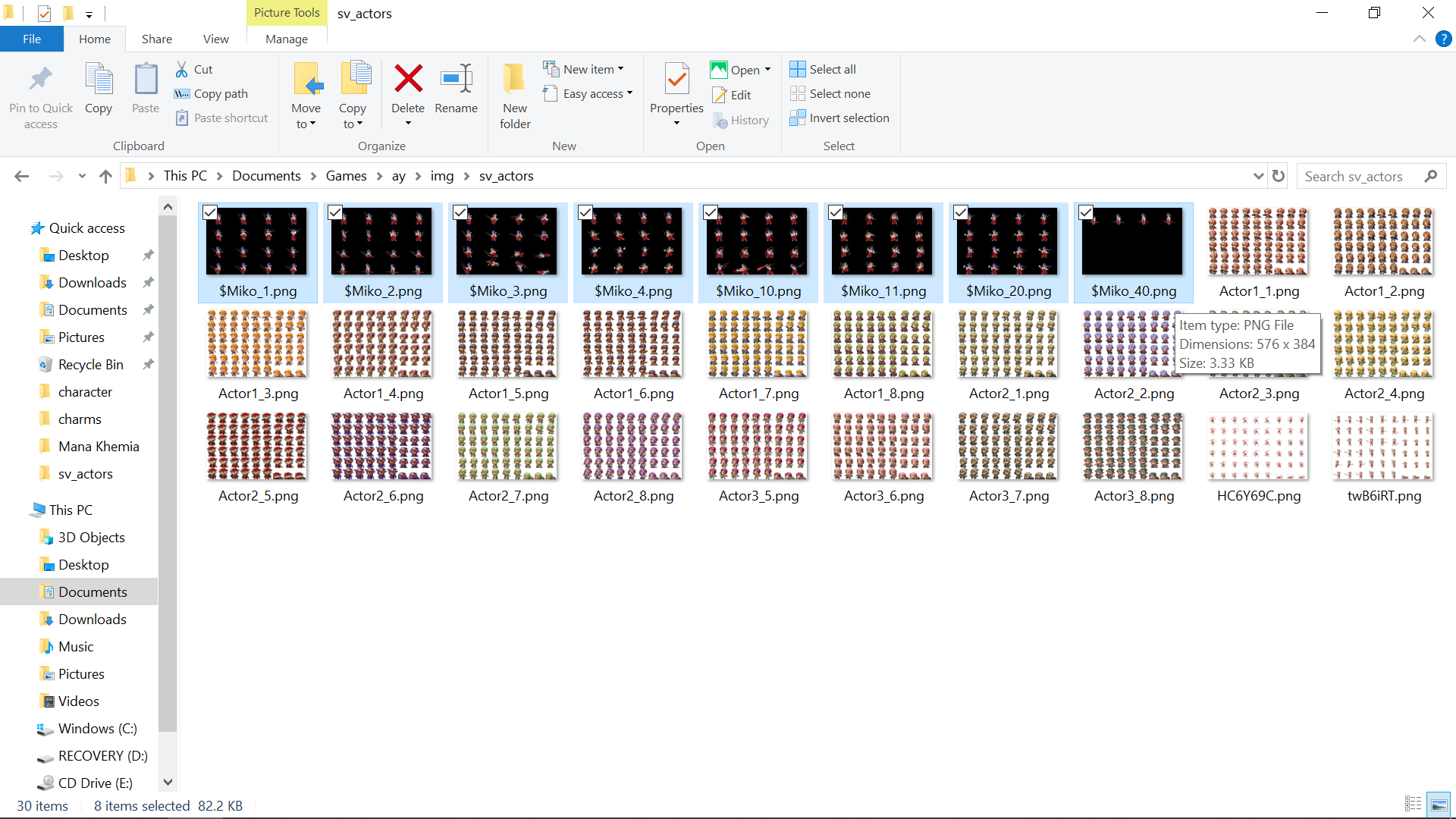Open the File menu tab

click(x=32, y=39)
